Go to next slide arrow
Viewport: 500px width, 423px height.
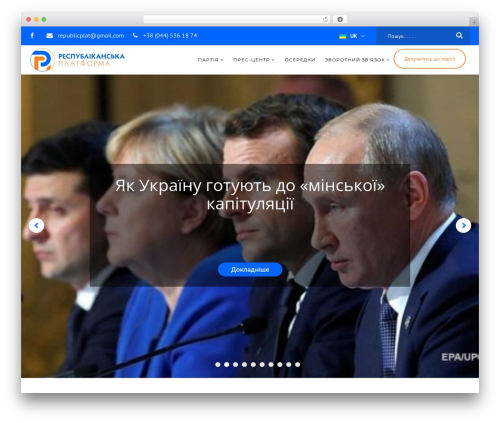pos(463,226)
